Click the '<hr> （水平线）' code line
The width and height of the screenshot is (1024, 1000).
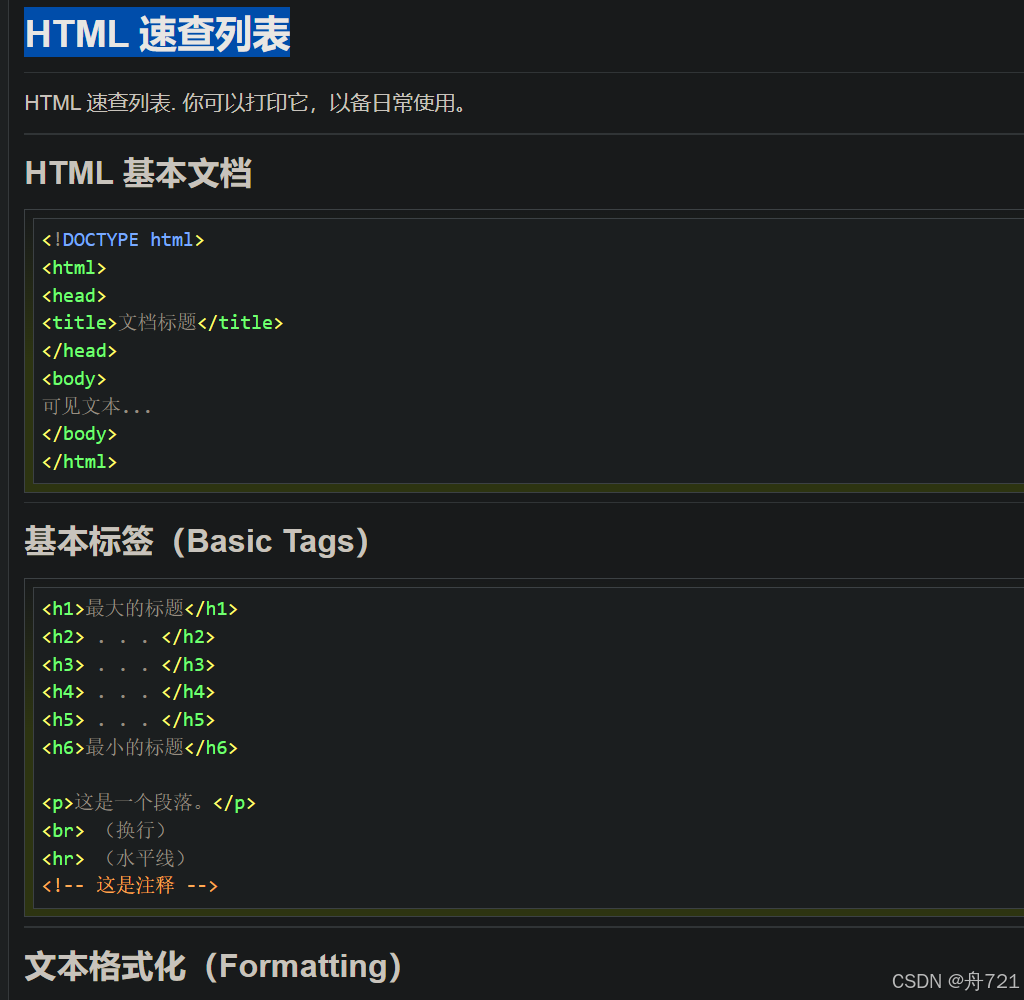114,858
